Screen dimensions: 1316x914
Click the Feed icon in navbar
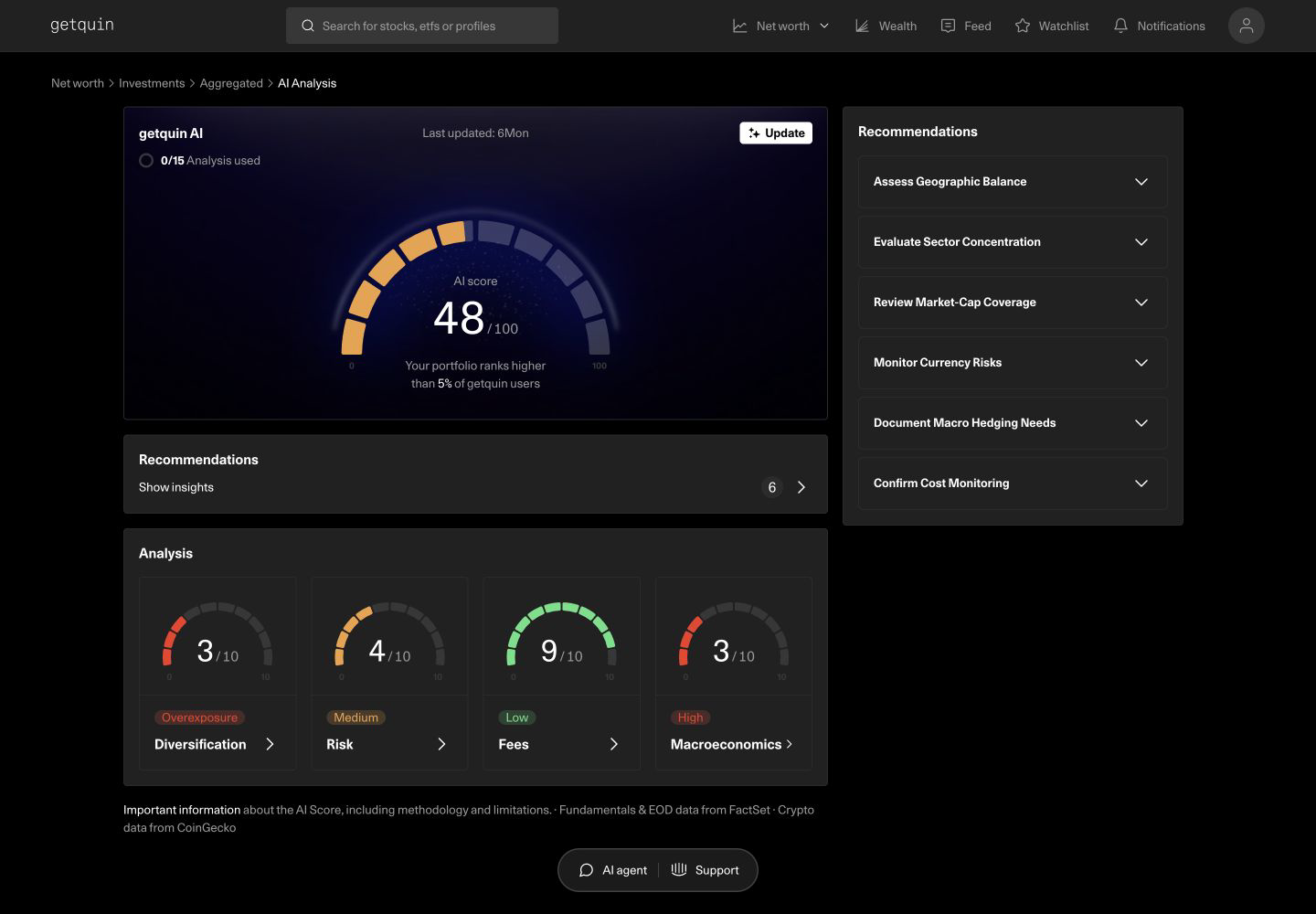[x=948, y=26]
